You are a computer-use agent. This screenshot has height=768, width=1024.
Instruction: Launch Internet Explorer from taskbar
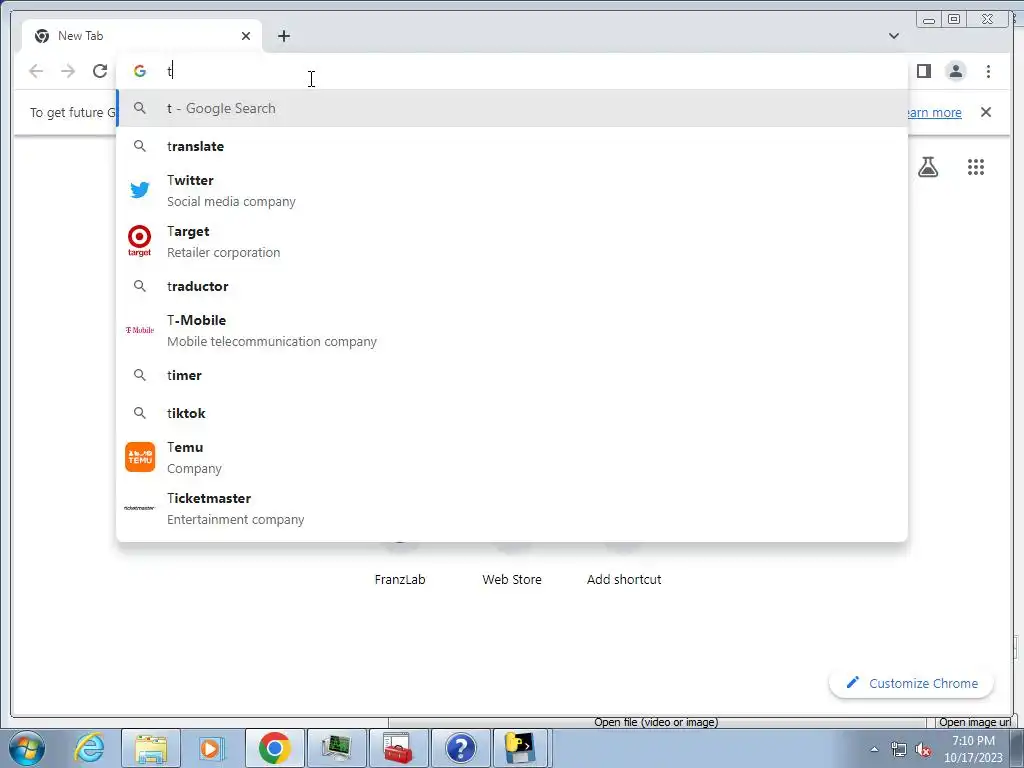(89, 748)
